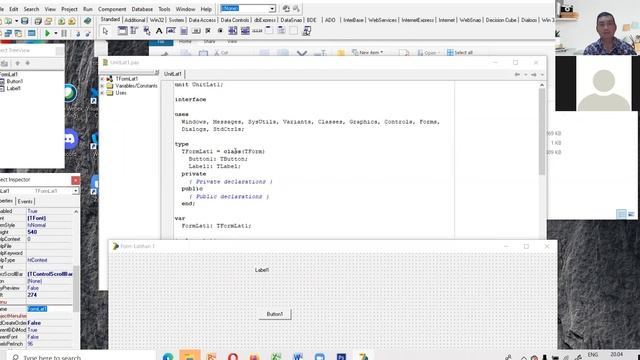The image size is (640, 360).
Task: Switch to the Events tab in Object Inspector
Action: [x=25, y=201]
